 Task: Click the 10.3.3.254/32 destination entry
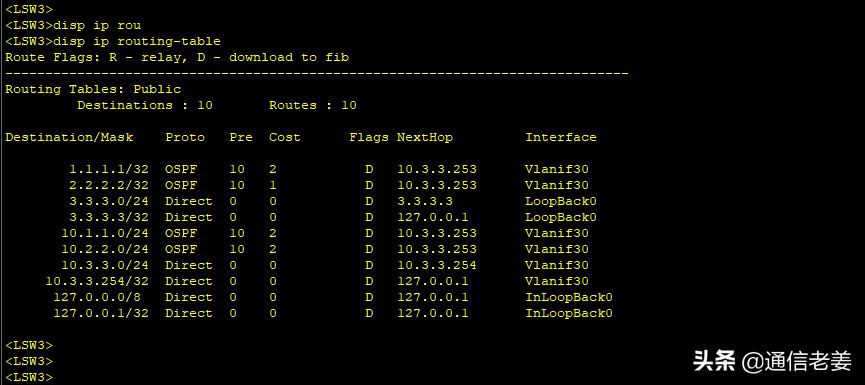(97, 281)
